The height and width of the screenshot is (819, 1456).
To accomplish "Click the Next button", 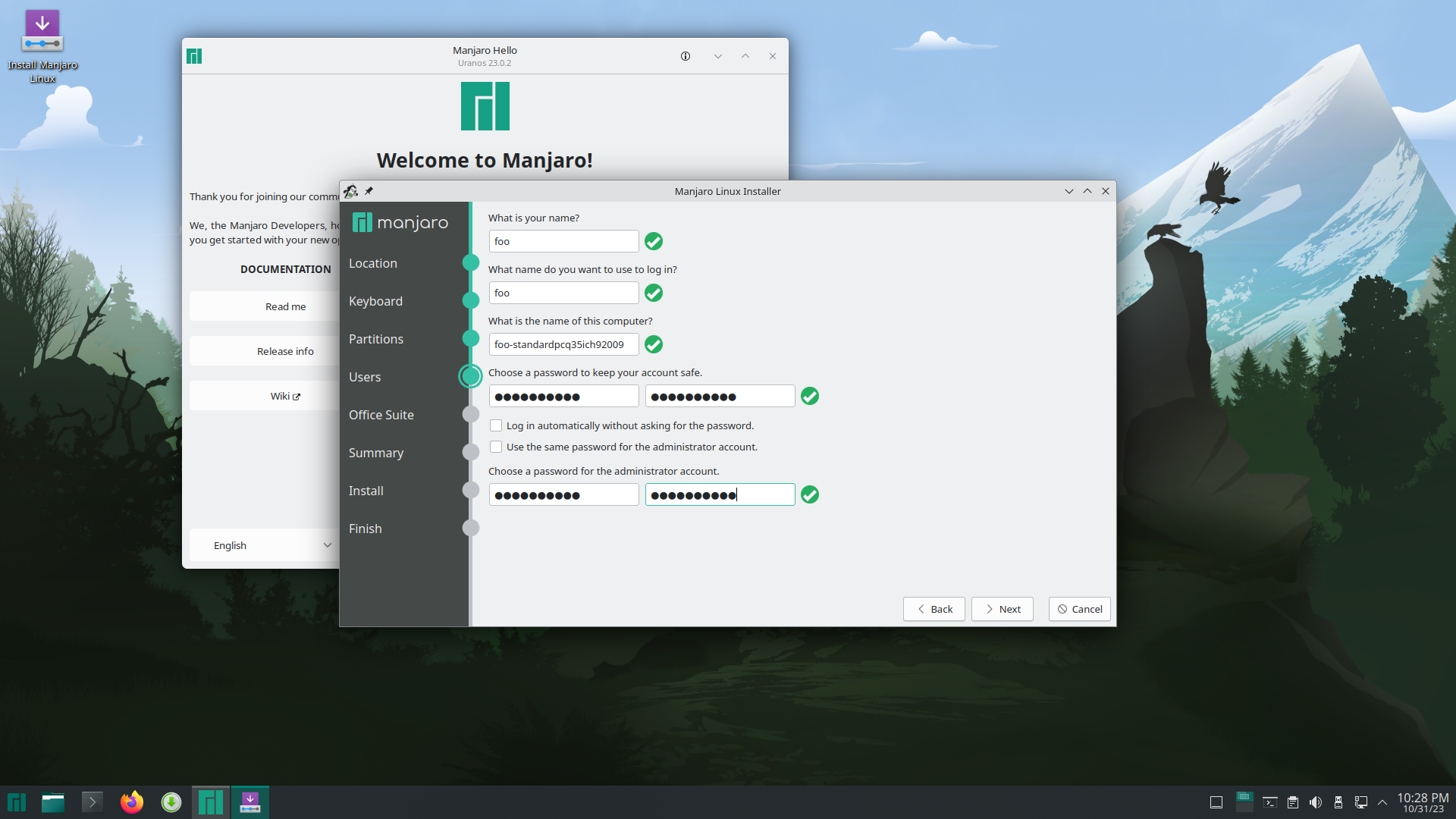I will [x=1002, y=609].
